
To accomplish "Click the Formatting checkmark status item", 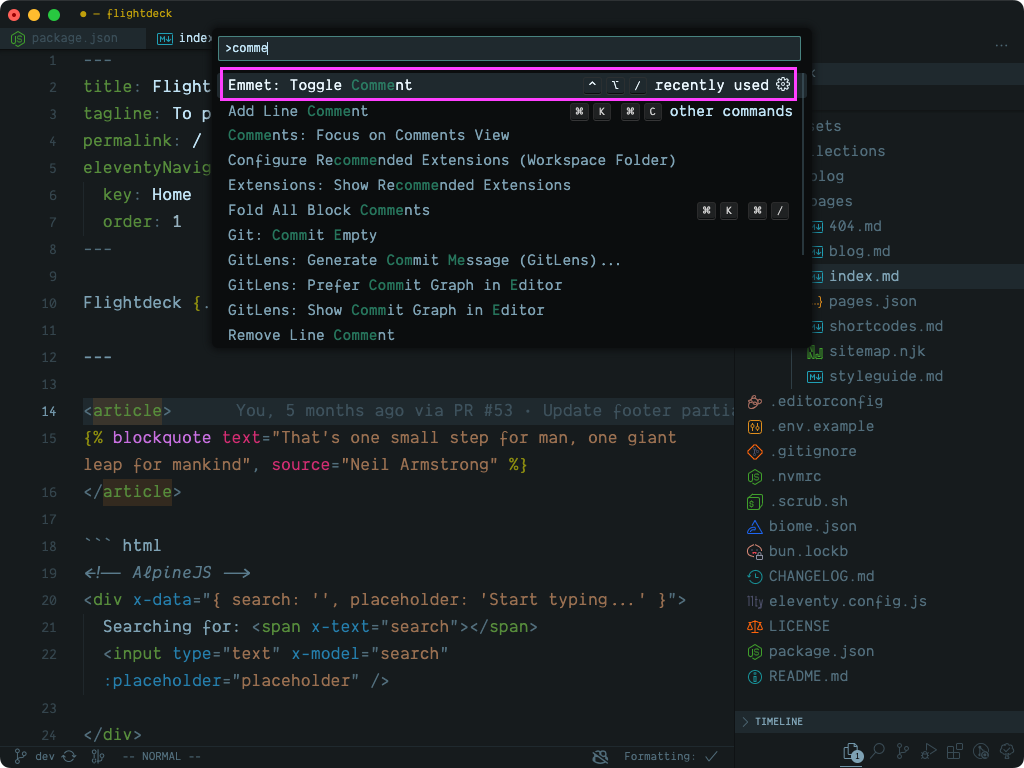I will click(x=671, y=757).
